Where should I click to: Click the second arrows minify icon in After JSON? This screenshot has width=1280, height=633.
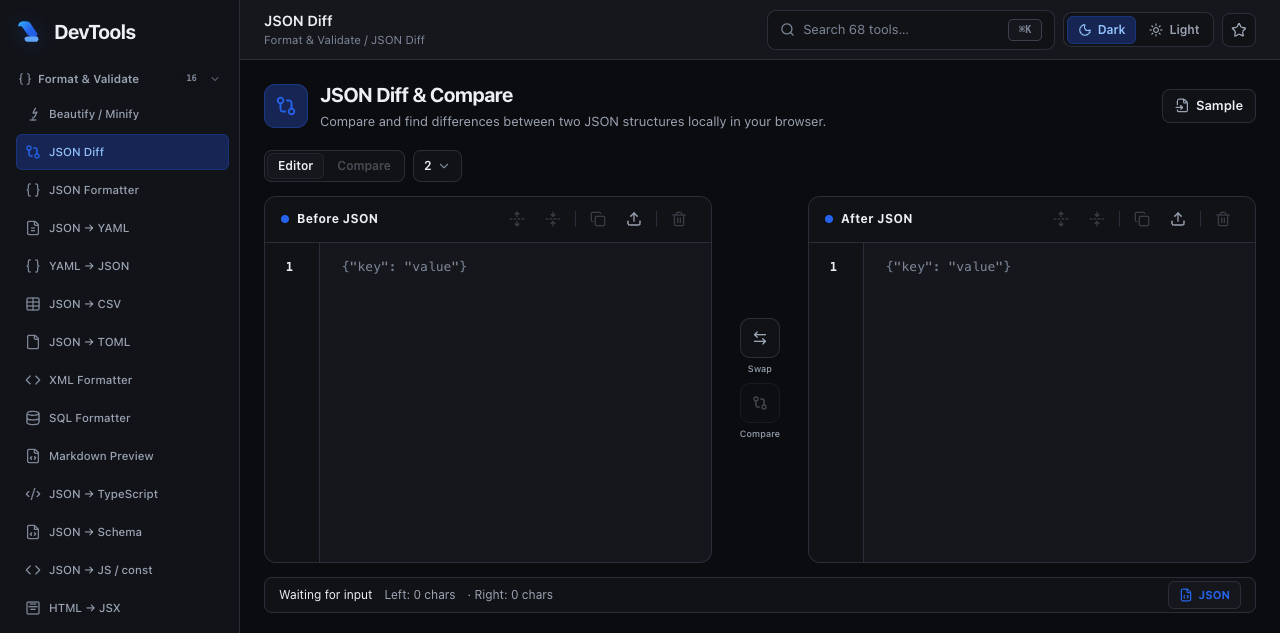(1097, 219)
